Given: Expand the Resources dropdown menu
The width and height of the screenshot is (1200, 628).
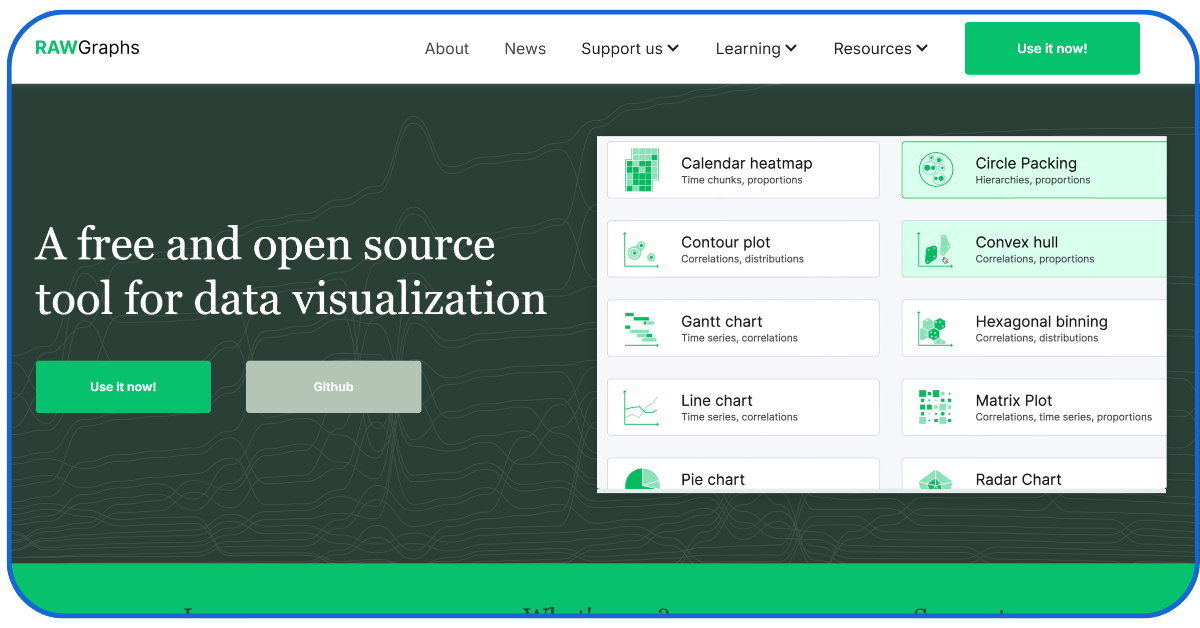Looking at the screenshot, I should coord(880,48).
